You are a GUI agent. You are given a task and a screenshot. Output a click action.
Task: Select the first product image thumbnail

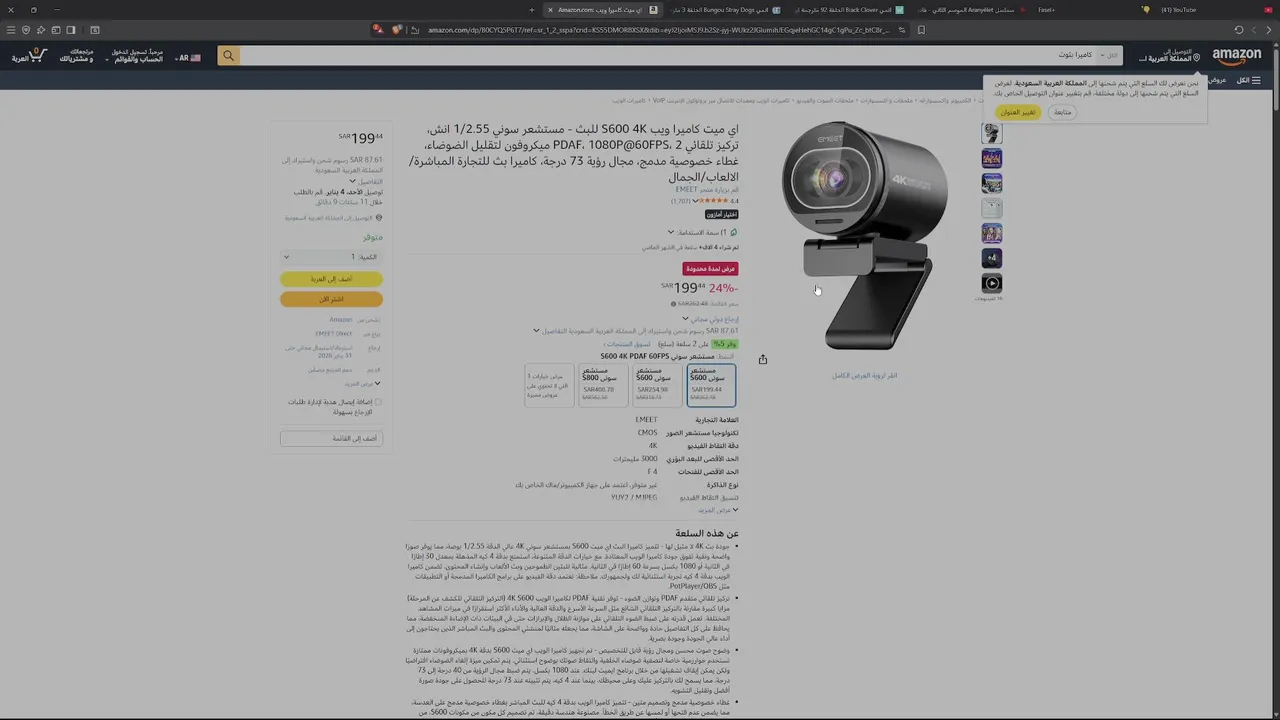point(991,133)
